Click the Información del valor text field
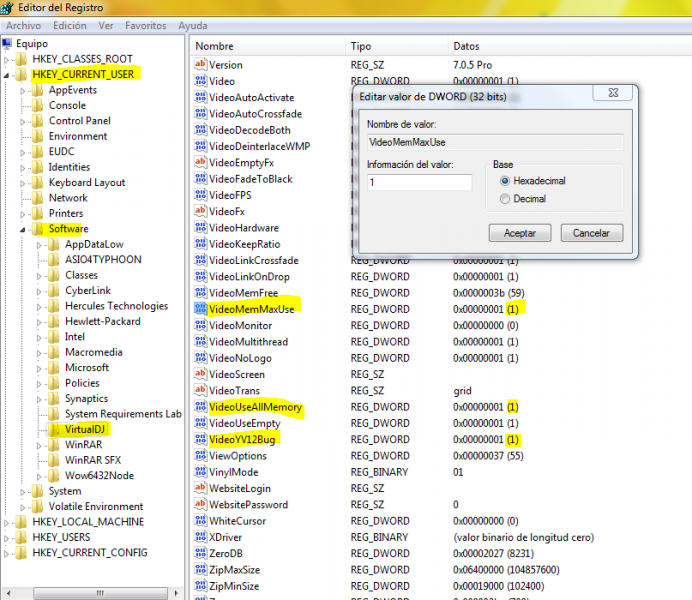Viewport: 692px width, 600px height. 419,182
